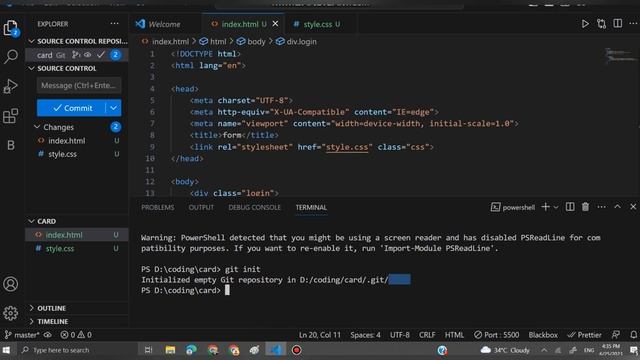This screenshot has width=640, height=360.
Task: Open new terminal launch profile dropdown
Action: point(556,207)
